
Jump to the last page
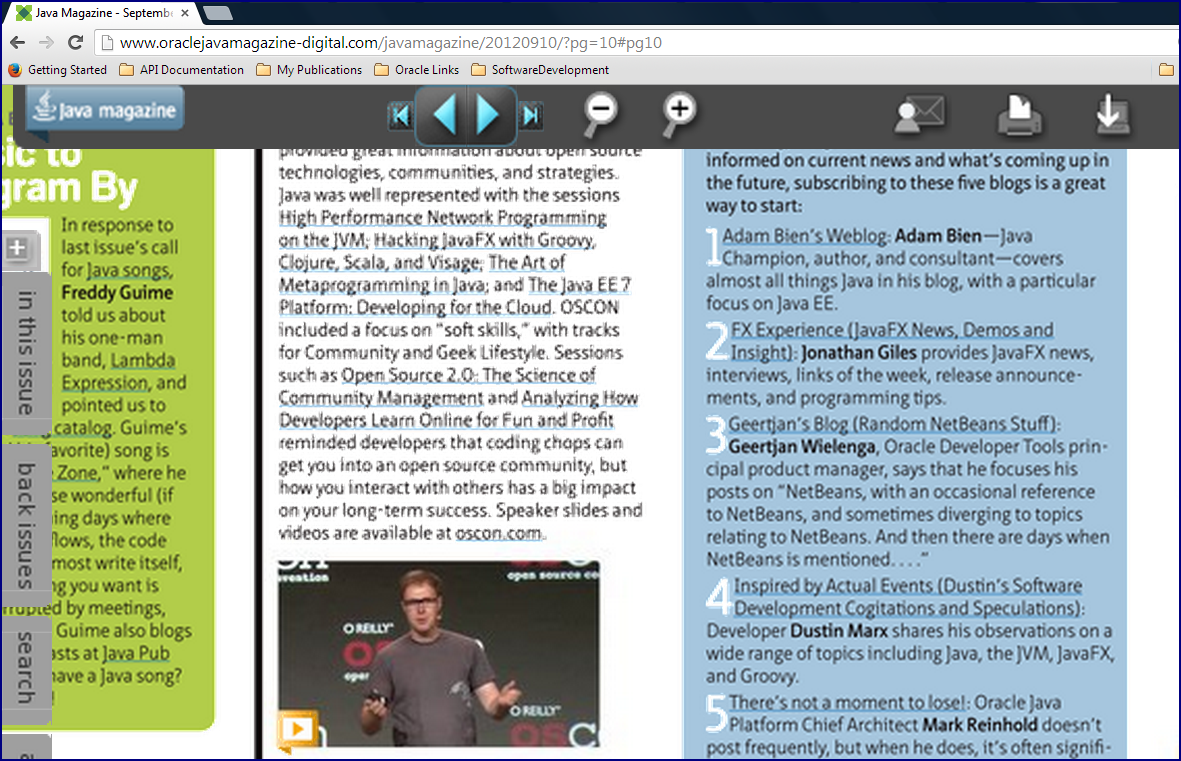(x=531, y=115)
